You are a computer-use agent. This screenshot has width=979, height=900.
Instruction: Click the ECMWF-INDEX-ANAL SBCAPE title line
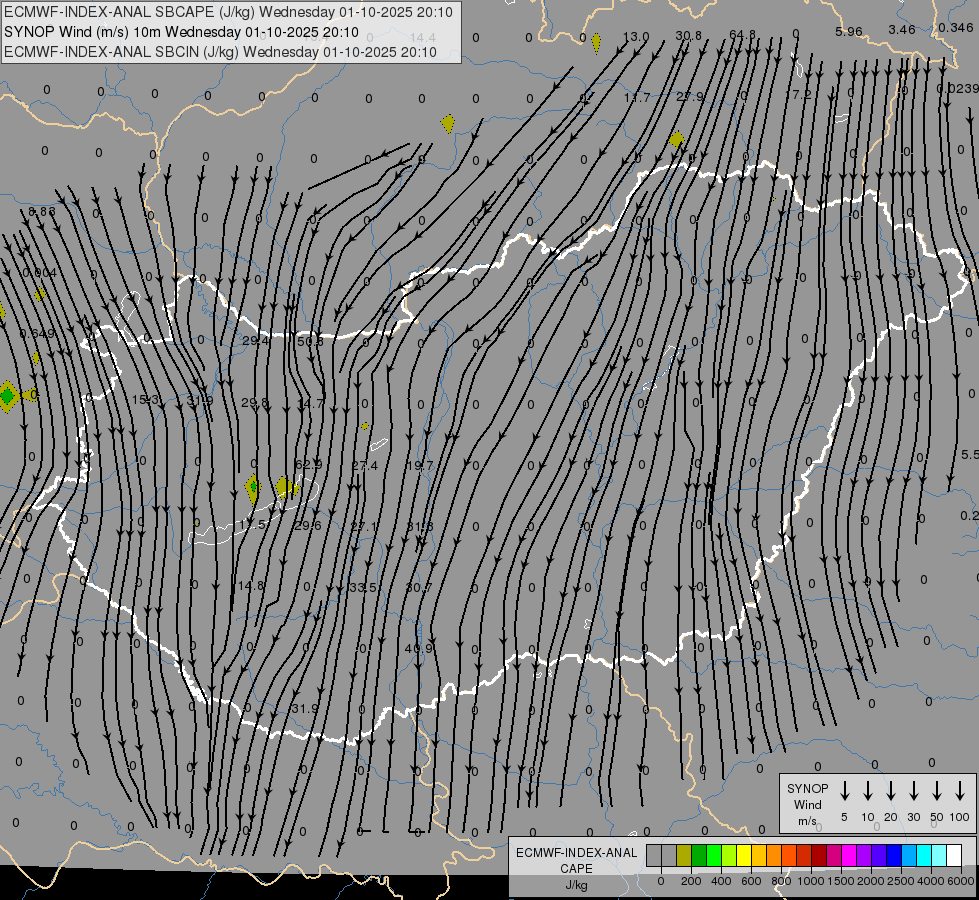pos(229,12)
